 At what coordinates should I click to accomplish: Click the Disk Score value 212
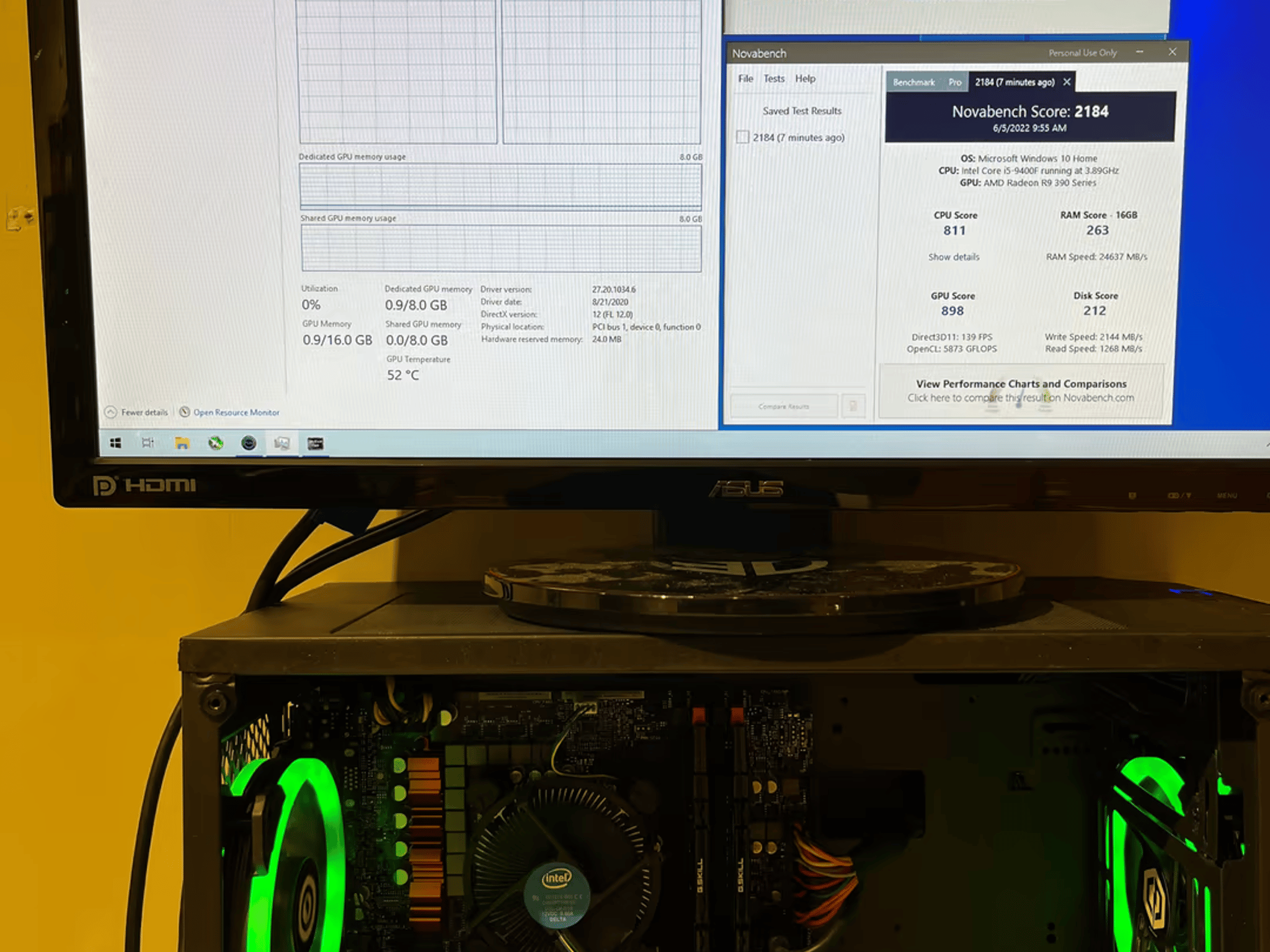click(x=1095, y=311)
